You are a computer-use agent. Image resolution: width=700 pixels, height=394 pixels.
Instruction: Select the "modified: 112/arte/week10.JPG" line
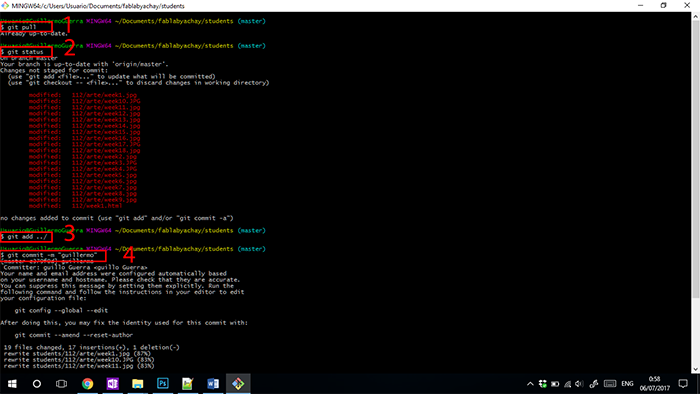85,101
